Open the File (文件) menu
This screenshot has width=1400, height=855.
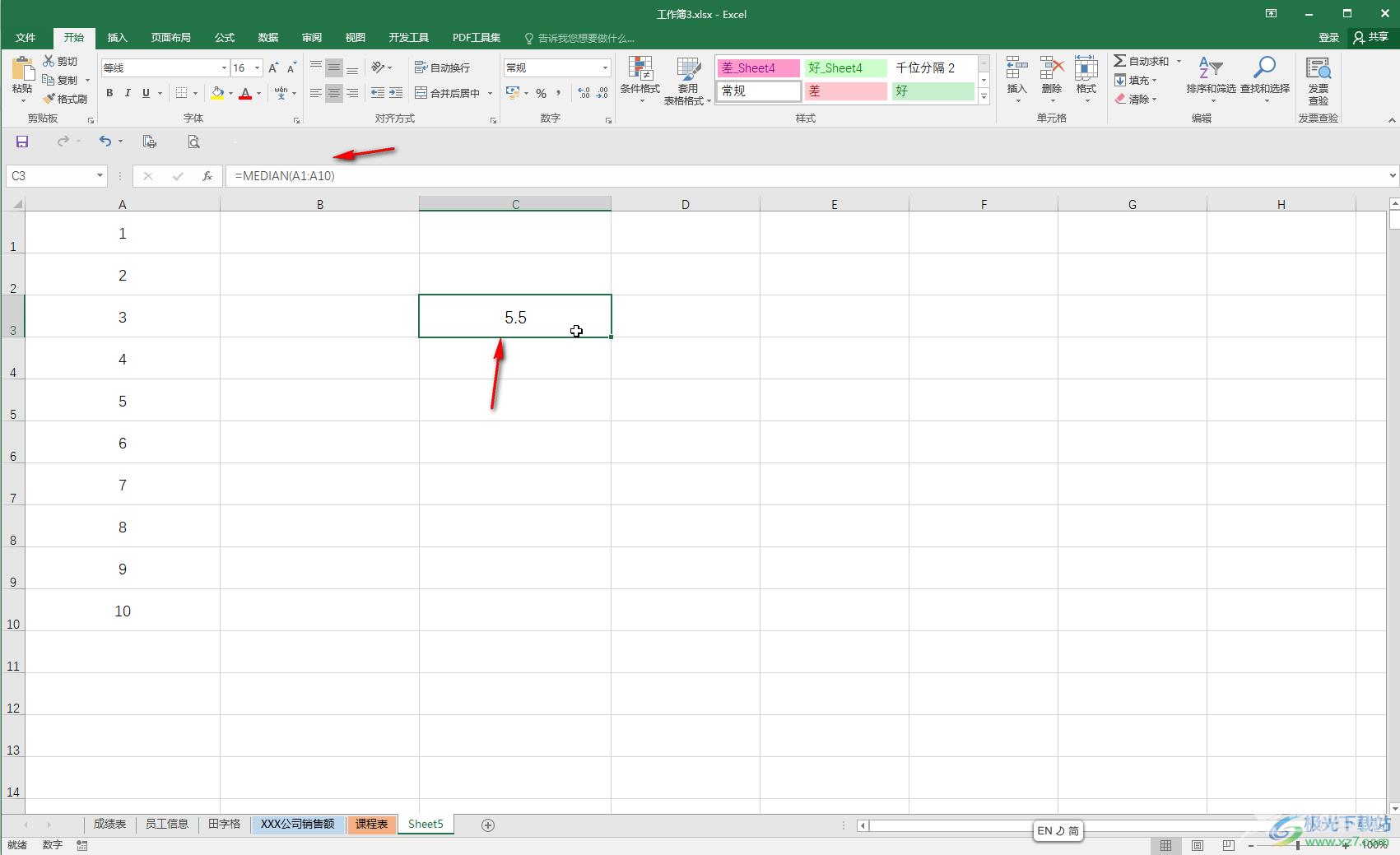pyautogui.click(x=26, y=38)
